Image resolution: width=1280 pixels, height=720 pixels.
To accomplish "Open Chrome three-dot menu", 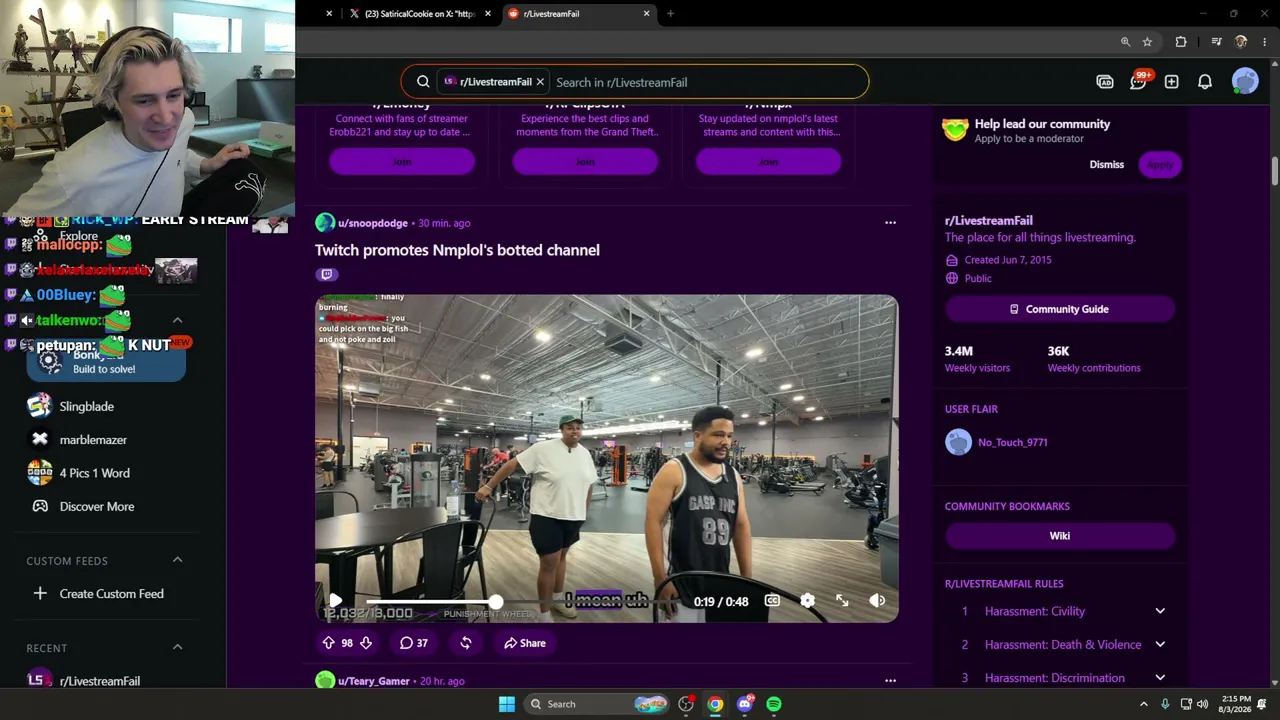I will (x=1265, y=42).
